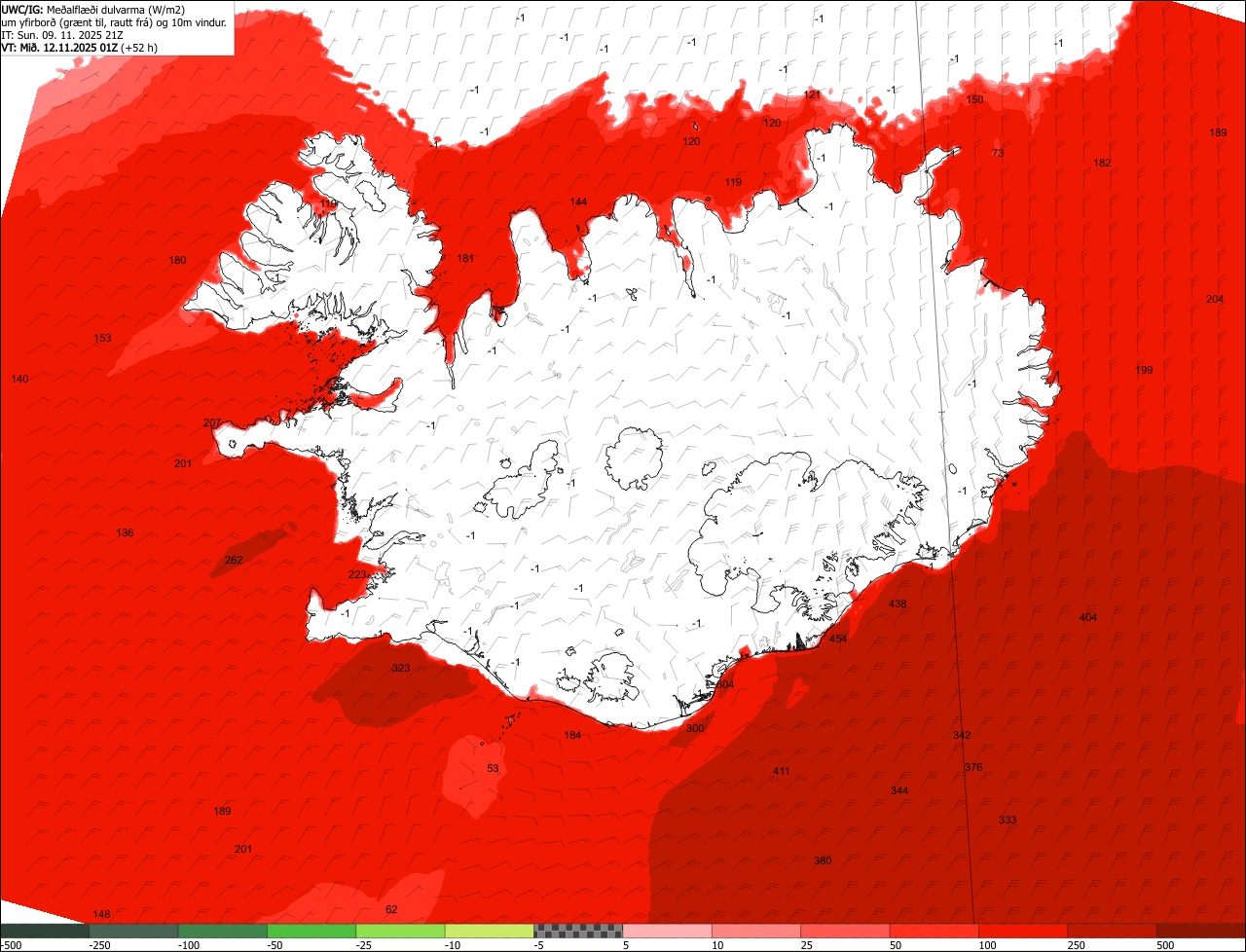The image size is (1246, 952).
Task: Click the map value '62'
Action: [391, 909]
